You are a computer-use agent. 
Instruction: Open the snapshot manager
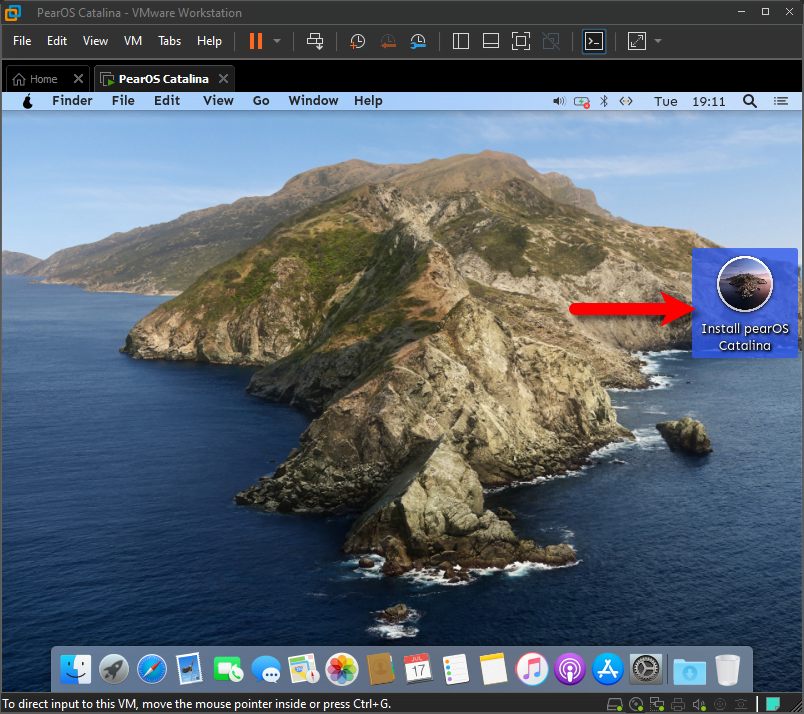418,41
